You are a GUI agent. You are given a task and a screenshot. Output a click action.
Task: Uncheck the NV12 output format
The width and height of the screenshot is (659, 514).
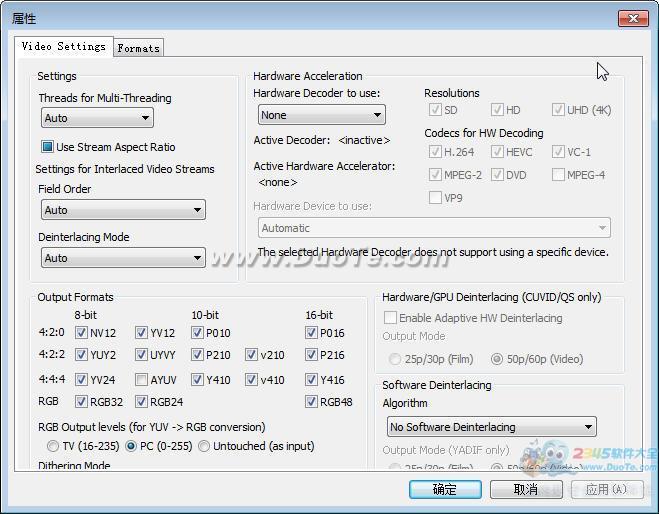pos(81,333)
